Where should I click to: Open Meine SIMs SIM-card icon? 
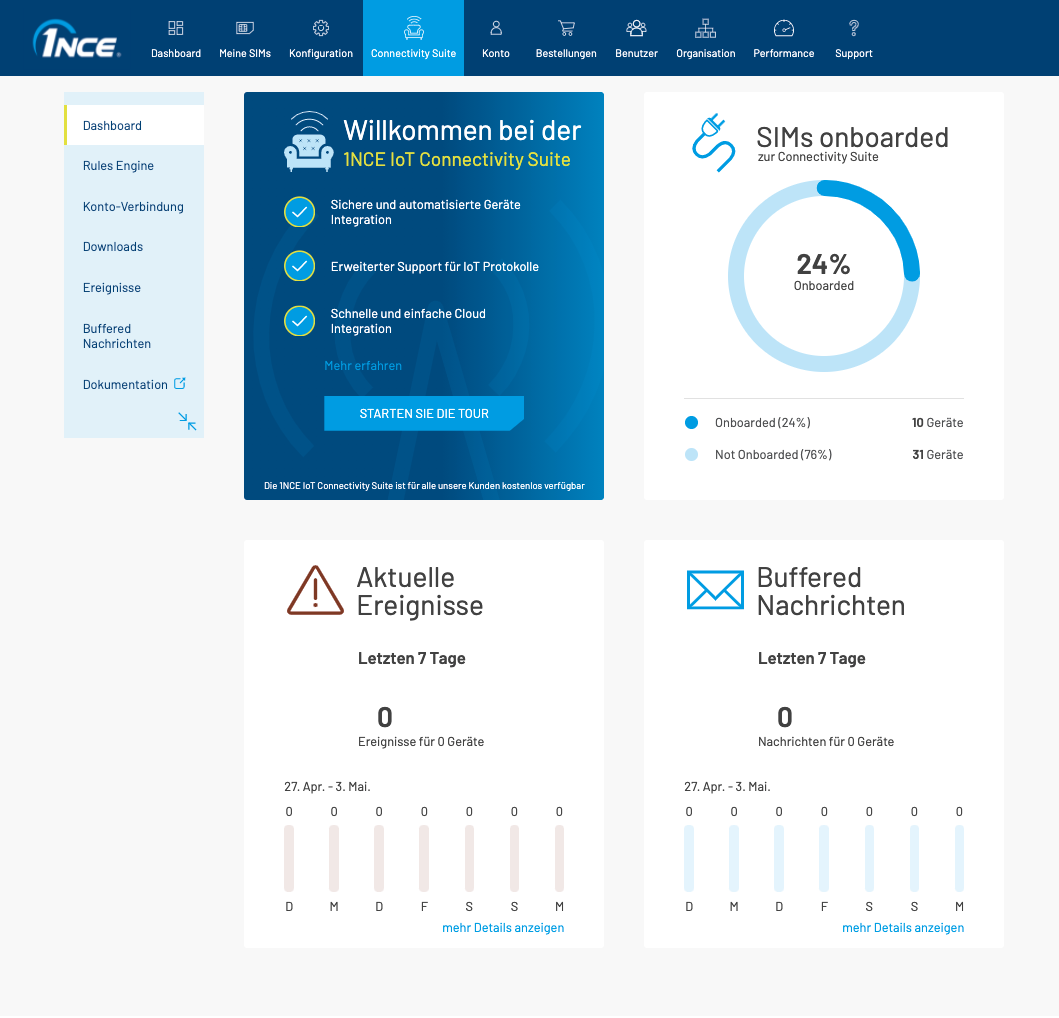point(244,28)
